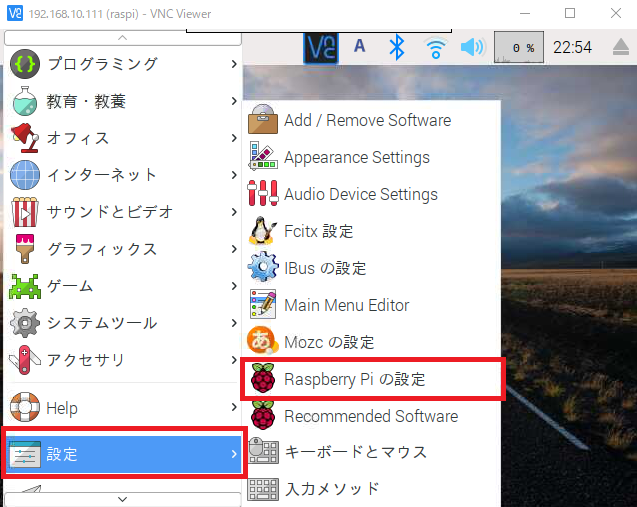Click the Audio Device Settings mixer icon
Viewport: 637px width, 507px height.
pos(263,193)
